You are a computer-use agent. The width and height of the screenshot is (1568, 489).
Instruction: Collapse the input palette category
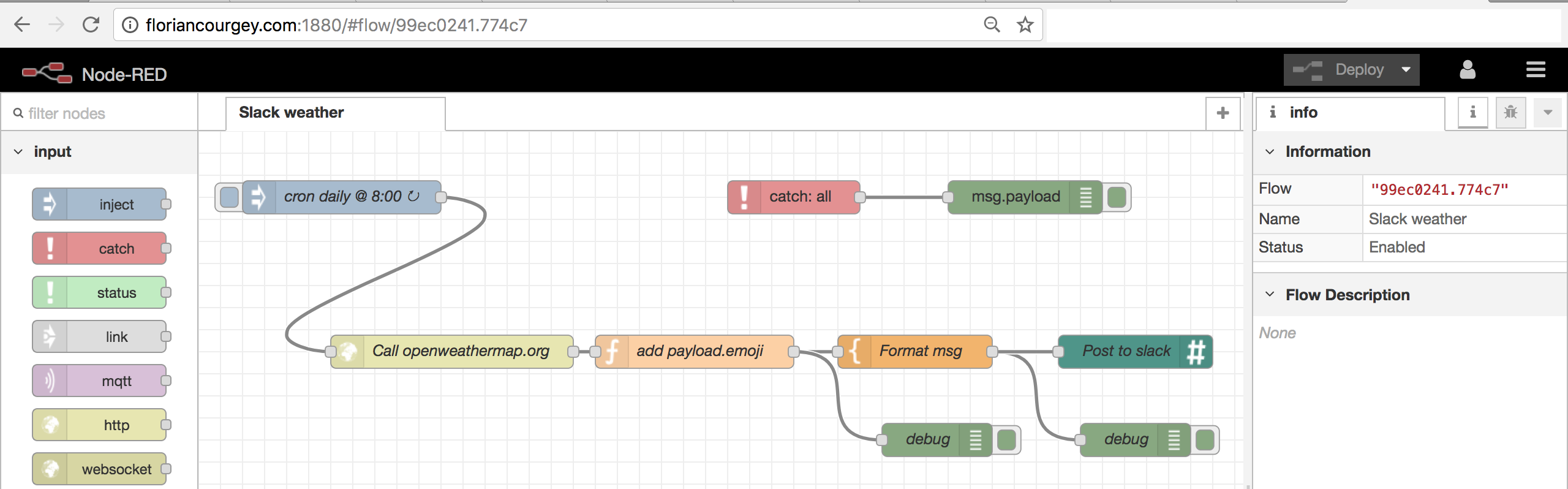coord(18,152)
